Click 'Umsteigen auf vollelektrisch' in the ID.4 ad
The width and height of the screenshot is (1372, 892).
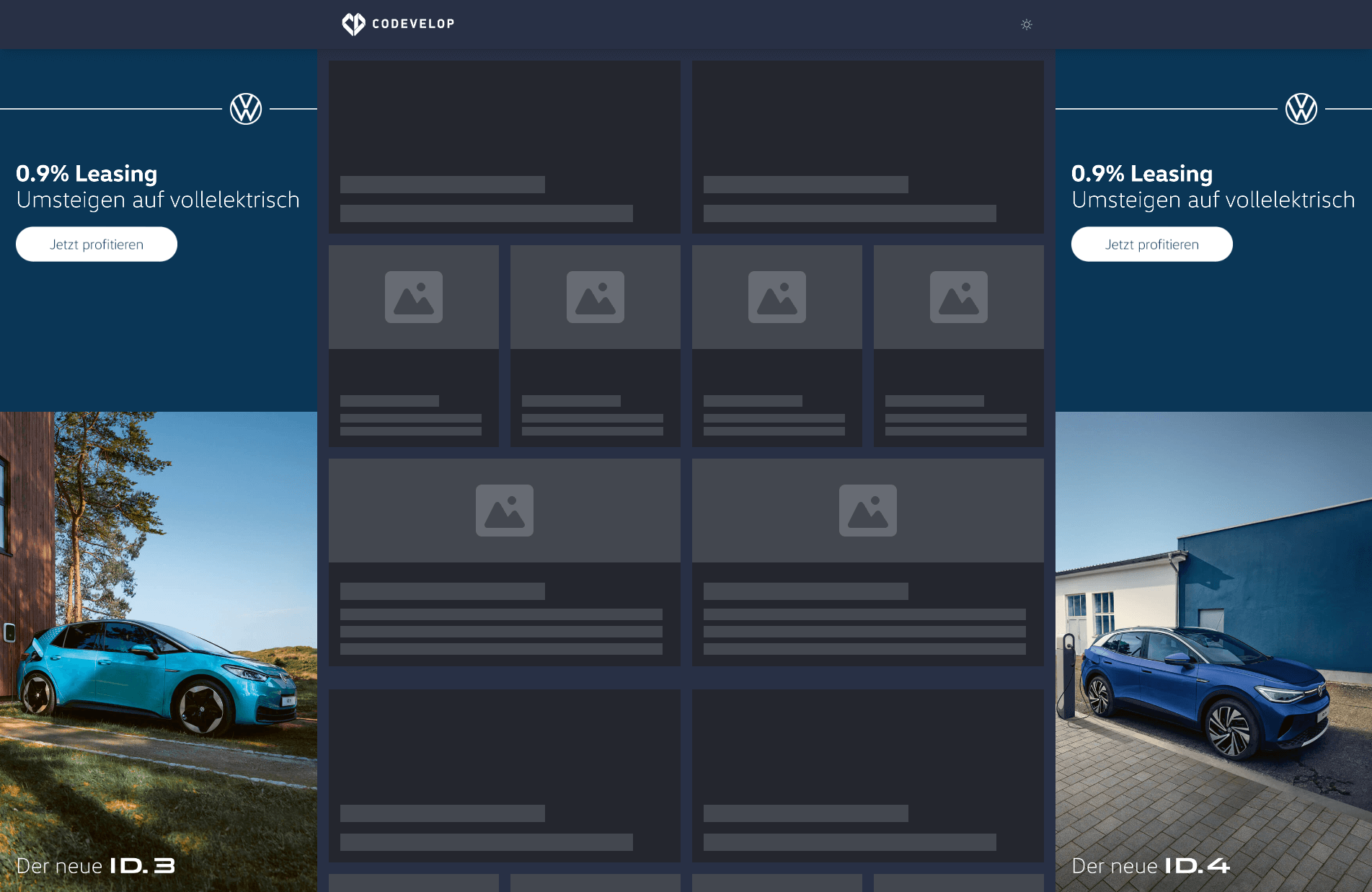[1213, 200]
